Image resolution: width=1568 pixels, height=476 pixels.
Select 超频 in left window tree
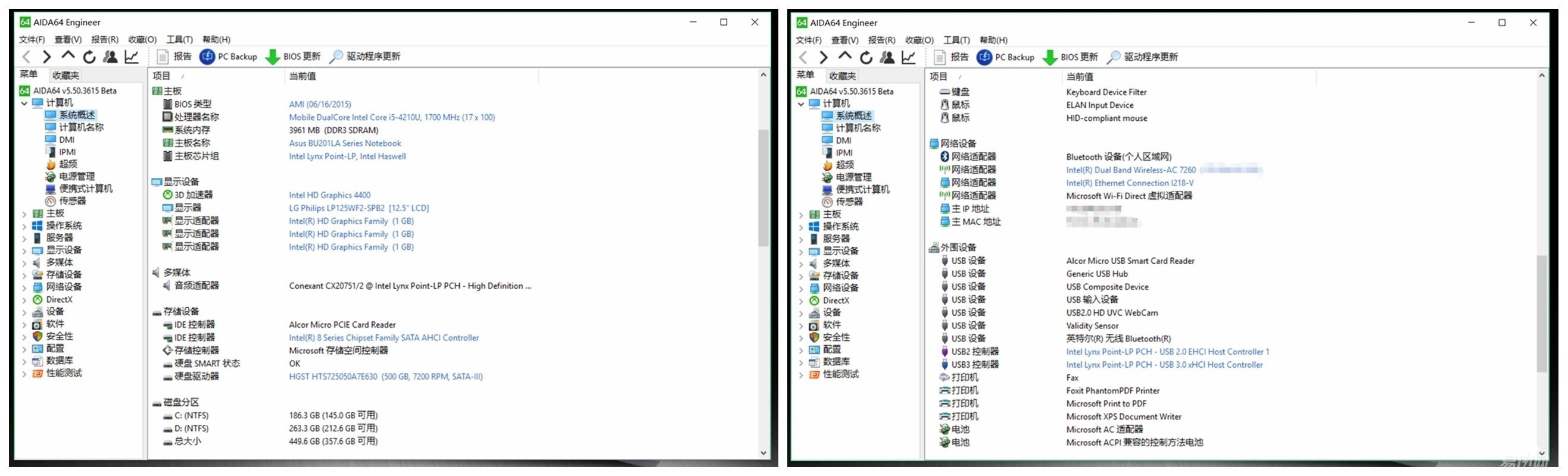click(67, 164)
